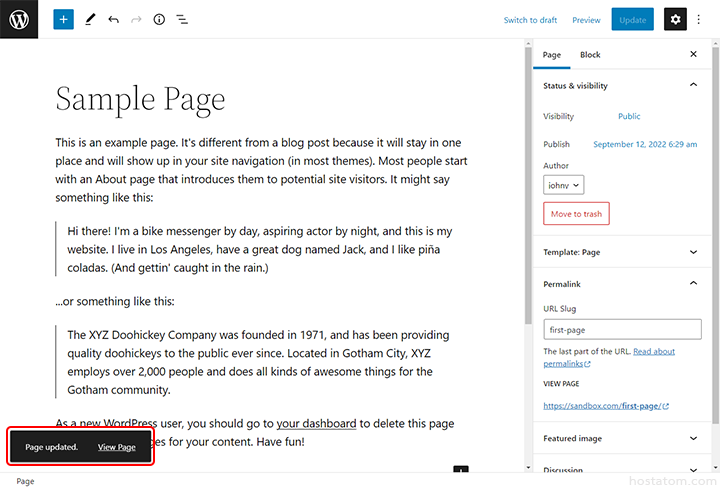Open the Options three-dot menu
This screenshot has height=488, width=720.
[x=699, y=19]
